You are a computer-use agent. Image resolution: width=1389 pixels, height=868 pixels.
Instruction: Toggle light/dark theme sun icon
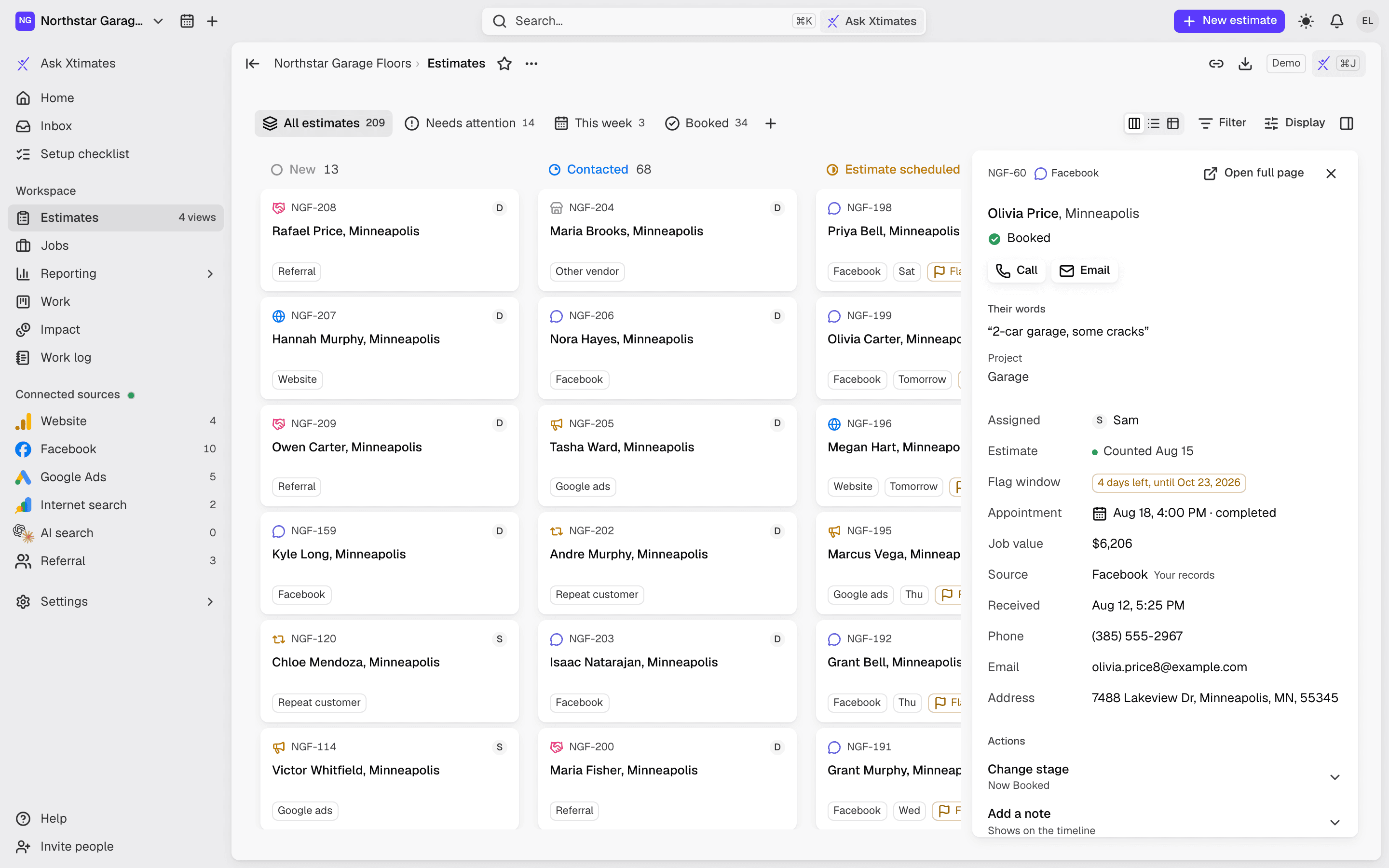point(1306,21)
